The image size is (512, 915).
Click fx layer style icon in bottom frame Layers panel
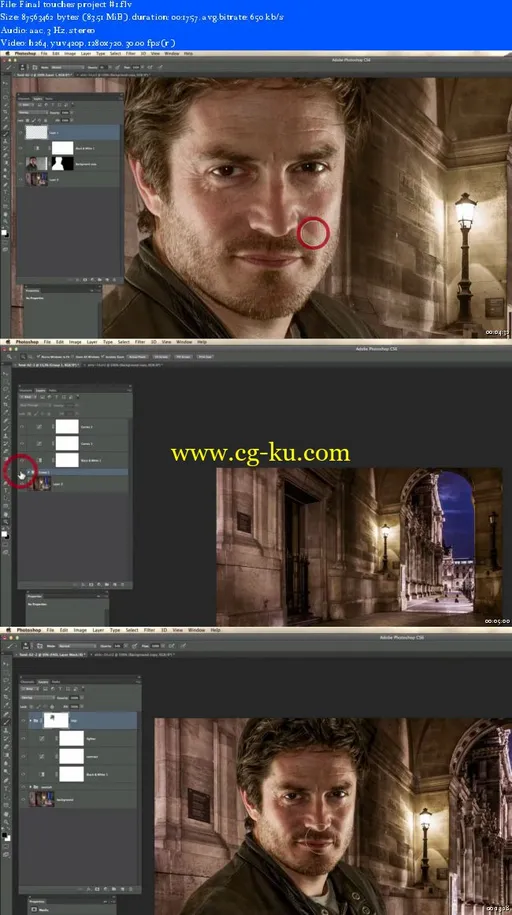(x=89, y=889)
